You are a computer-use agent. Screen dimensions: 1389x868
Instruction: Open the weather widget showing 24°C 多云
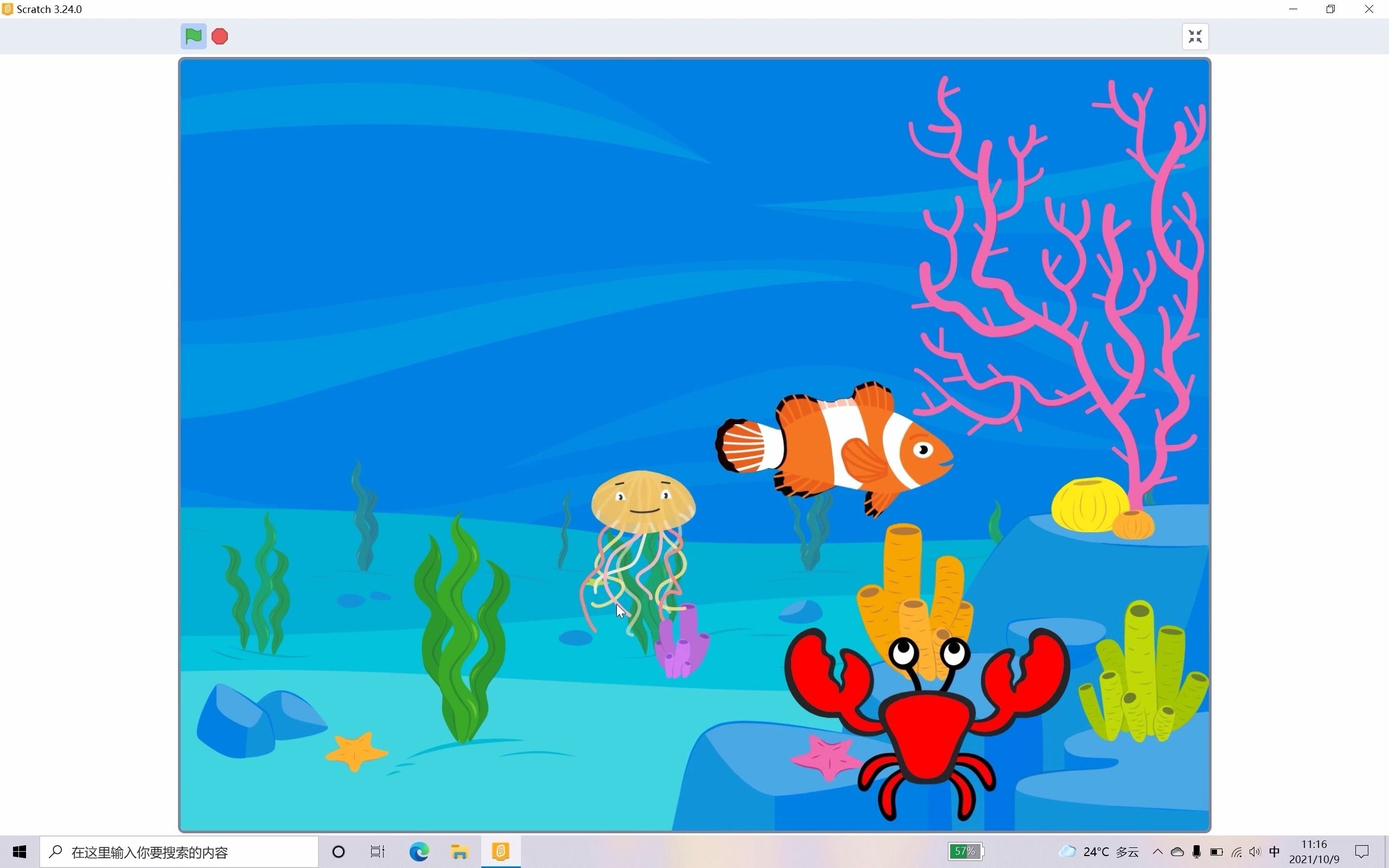(x=1098, y=852)
